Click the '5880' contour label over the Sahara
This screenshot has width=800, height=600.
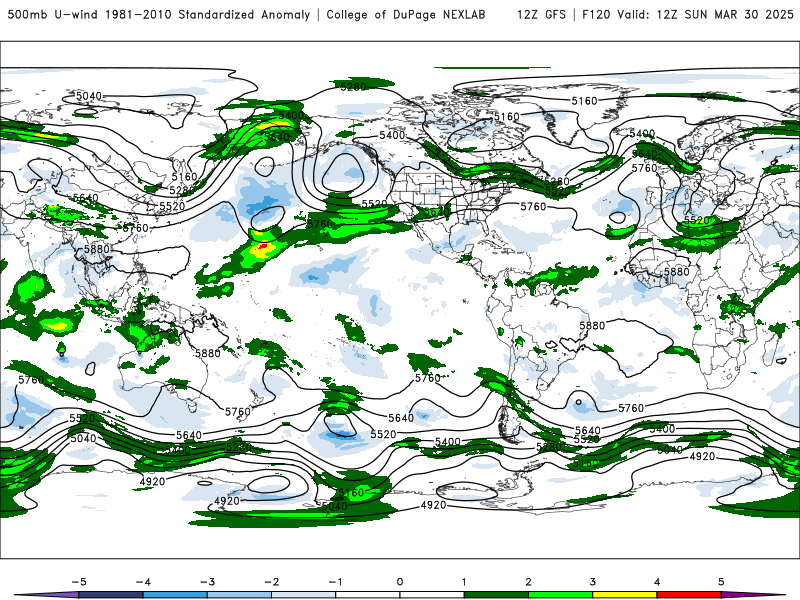tap(677, 272)
